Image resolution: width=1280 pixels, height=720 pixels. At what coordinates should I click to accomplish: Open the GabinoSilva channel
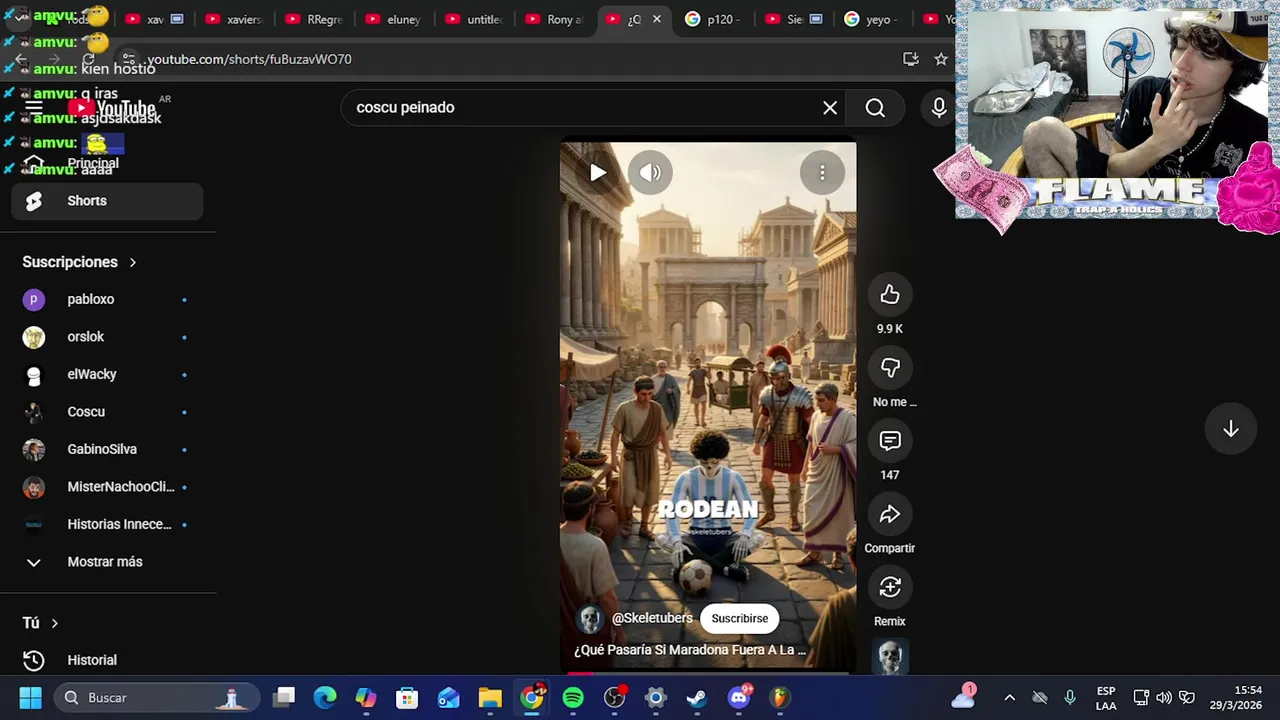coord(107,449)
